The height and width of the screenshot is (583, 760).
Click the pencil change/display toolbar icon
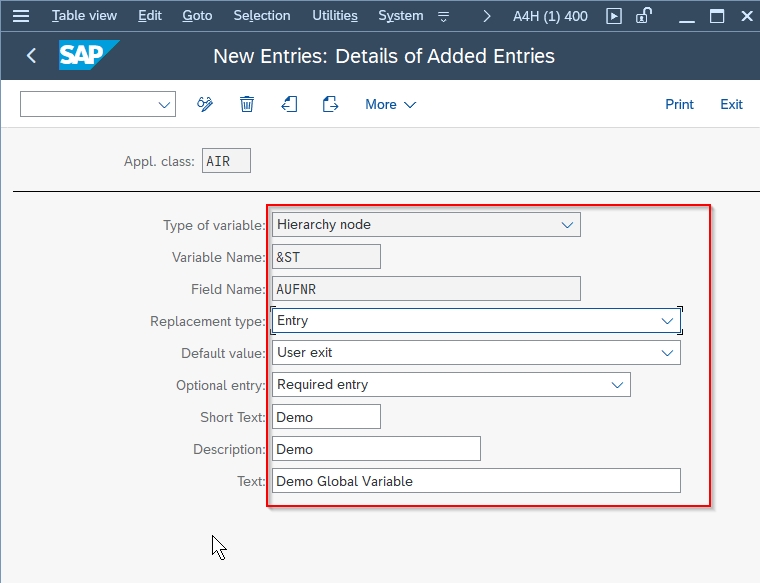(x=206, y=104)
